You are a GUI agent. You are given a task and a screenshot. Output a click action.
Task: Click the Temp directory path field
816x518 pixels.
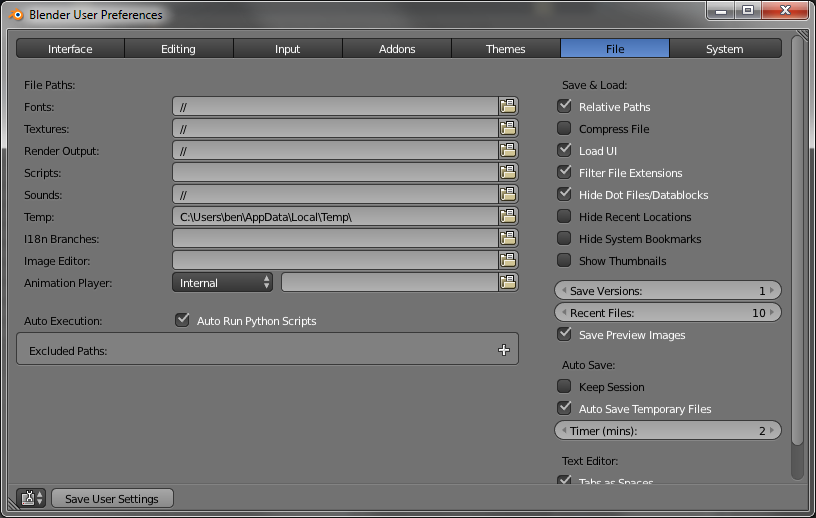tap(335, 216)
